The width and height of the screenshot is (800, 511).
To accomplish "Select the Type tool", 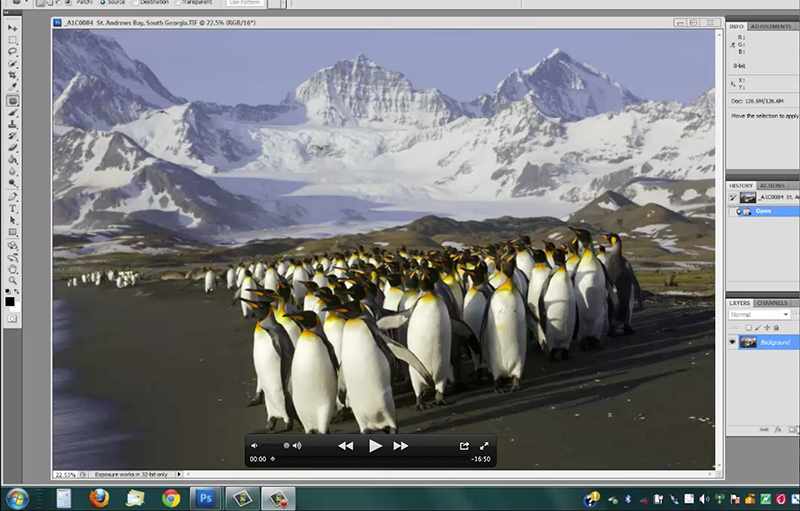I will [13, 209].
